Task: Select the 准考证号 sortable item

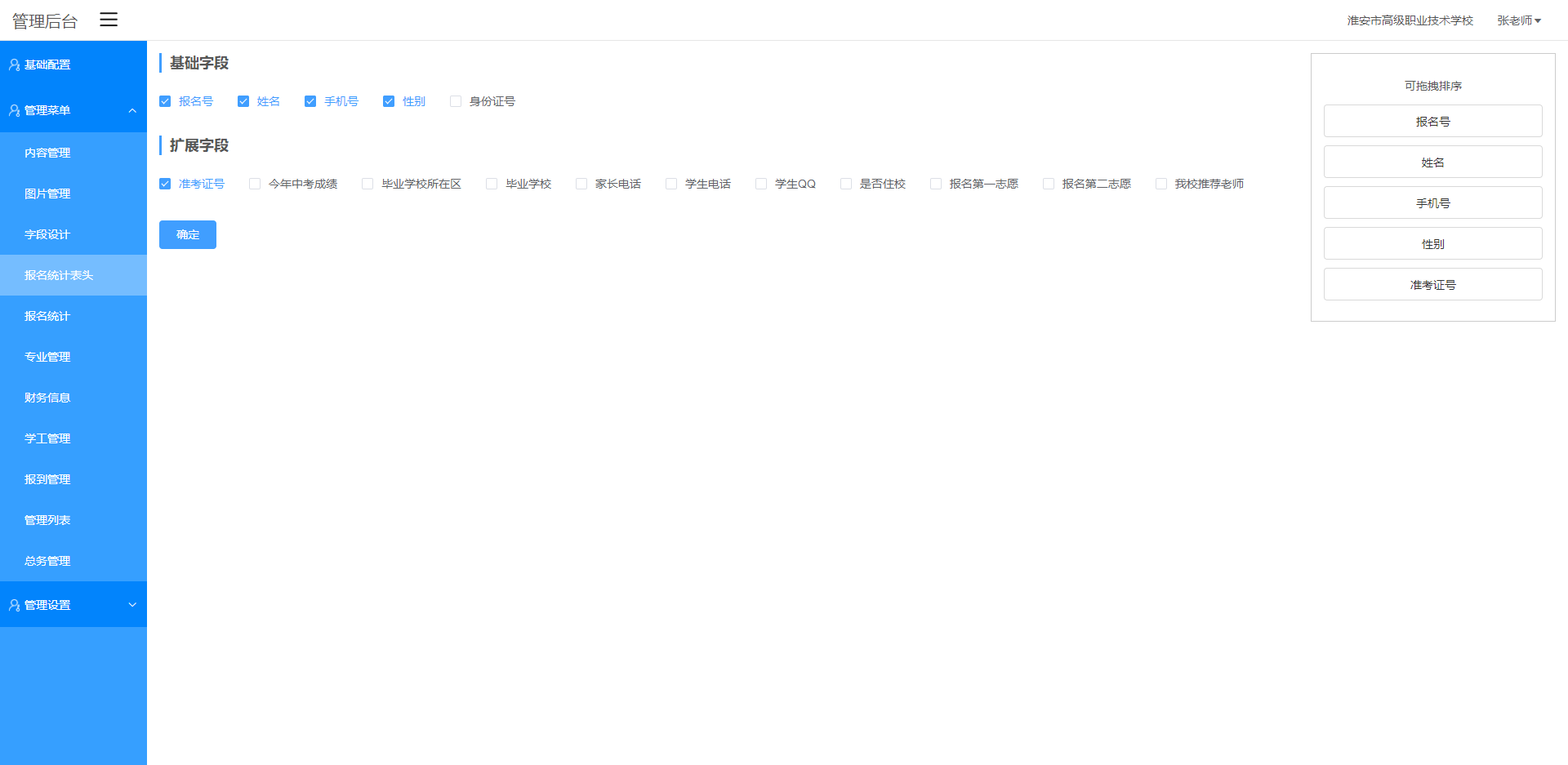Action: point(1433,284)
